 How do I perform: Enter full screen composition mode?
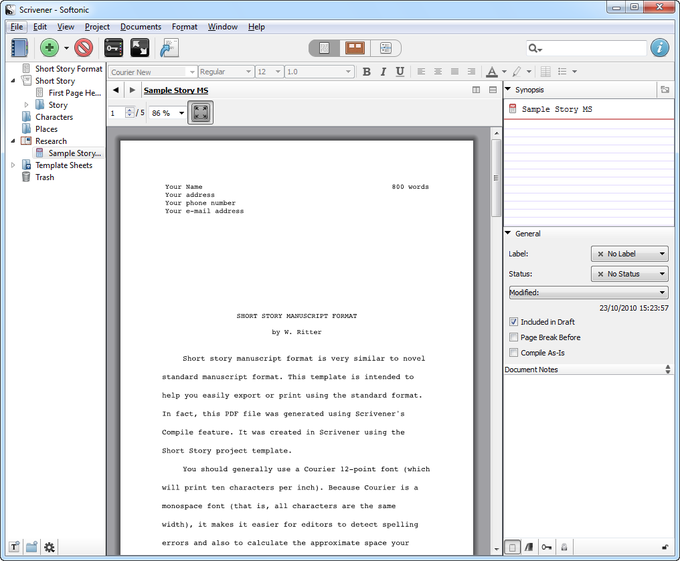tap(140, 48)
